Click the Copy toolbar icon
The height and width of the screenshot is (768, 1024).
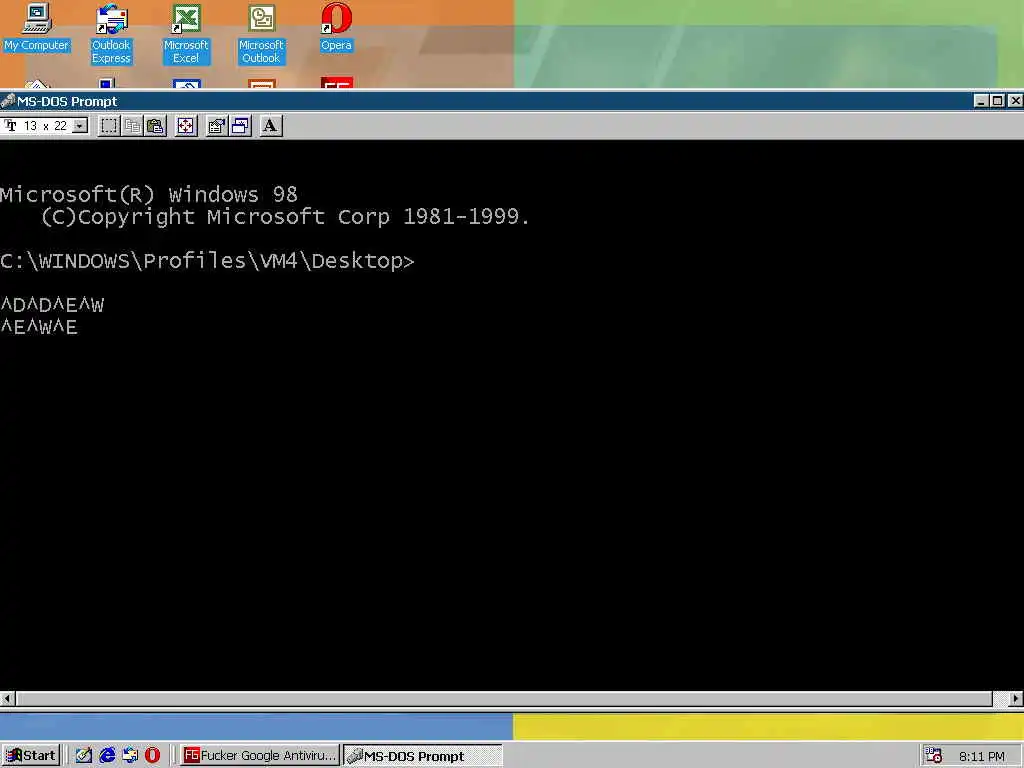click(133, 125)
